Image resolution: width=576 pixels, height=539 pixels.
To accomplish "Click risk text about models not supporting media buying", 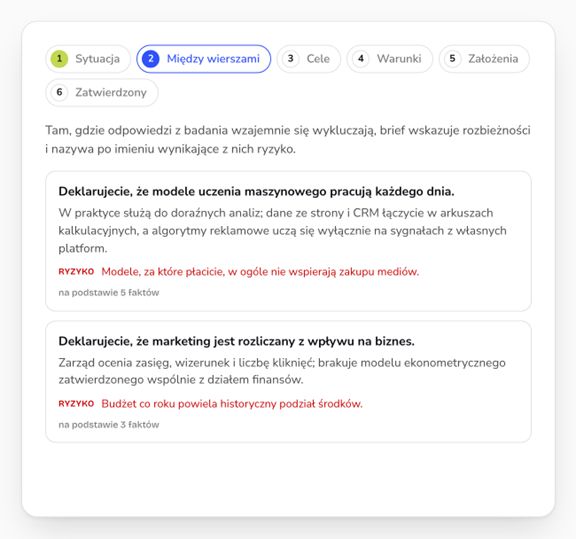I will click(260, 272).
